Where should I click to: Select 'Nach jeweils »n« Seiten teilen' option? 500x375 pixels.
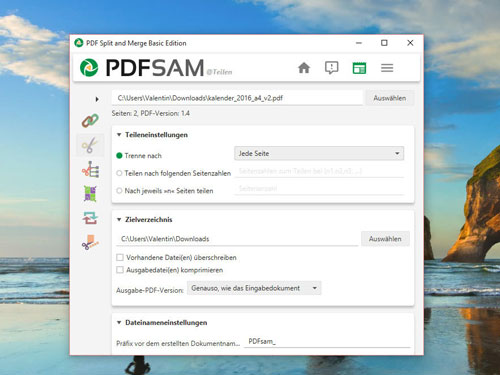(x=119, y=191)
